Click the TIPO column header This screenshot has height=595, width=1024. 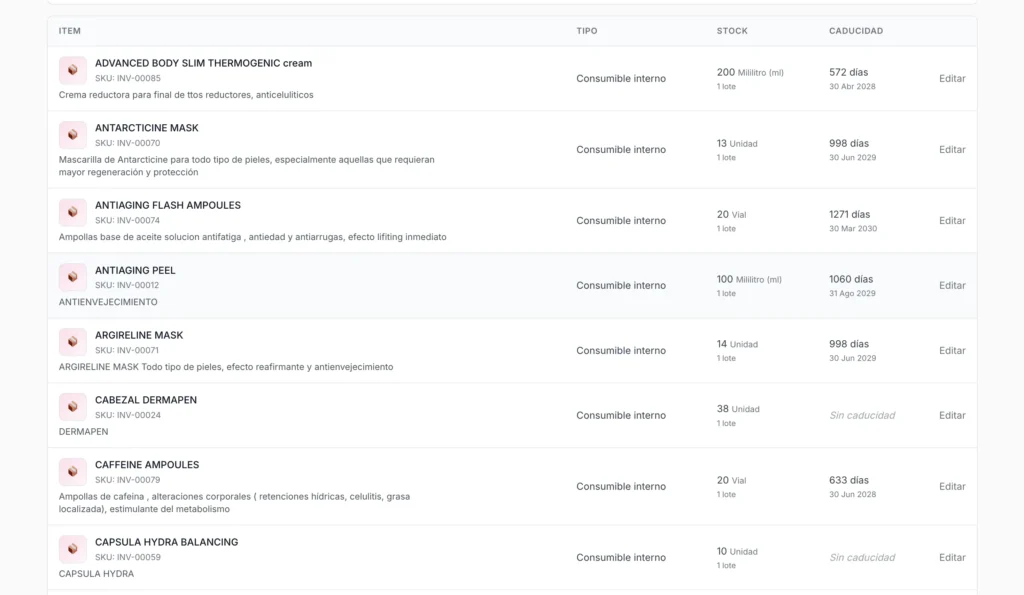tap(586, 31)
